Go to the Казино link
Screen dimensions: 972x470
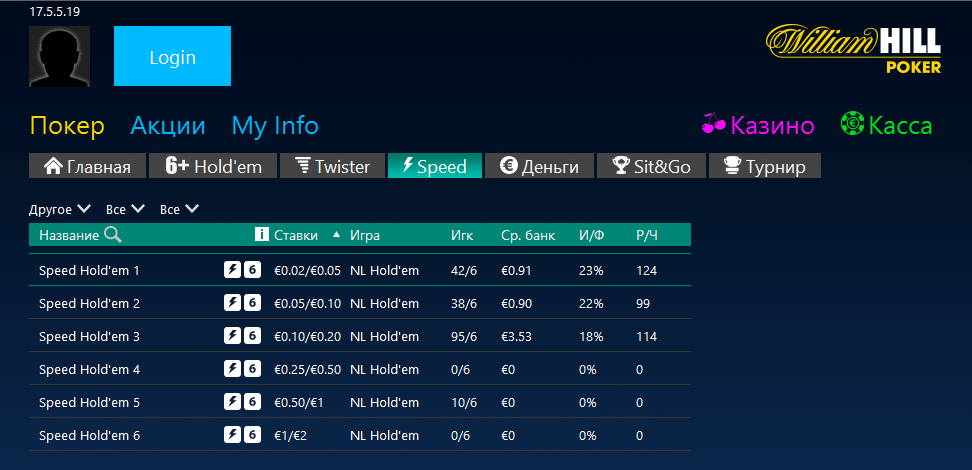pos(772,126)
